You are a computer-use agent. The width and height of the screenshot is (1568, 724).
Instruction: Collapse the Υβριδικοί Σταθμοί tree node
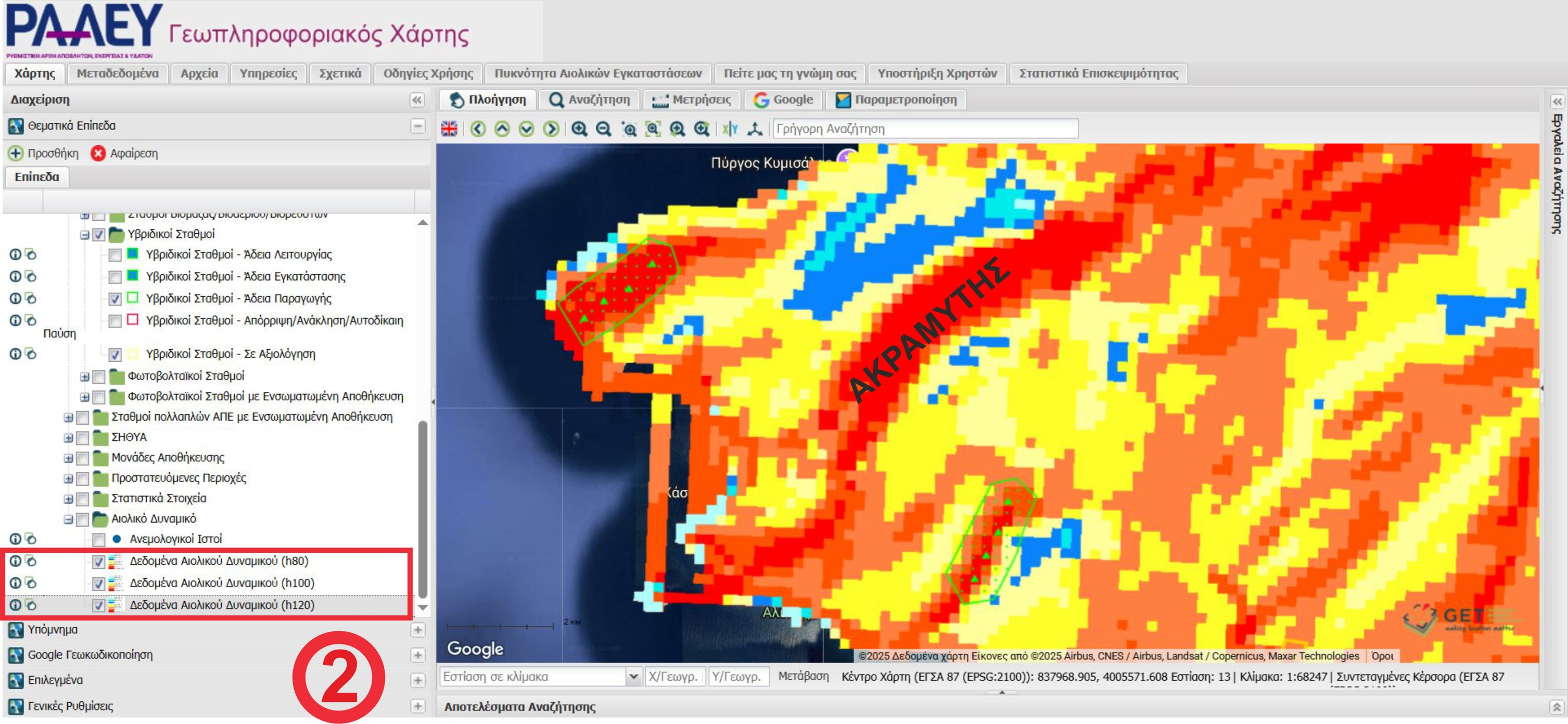pos(85,235)
